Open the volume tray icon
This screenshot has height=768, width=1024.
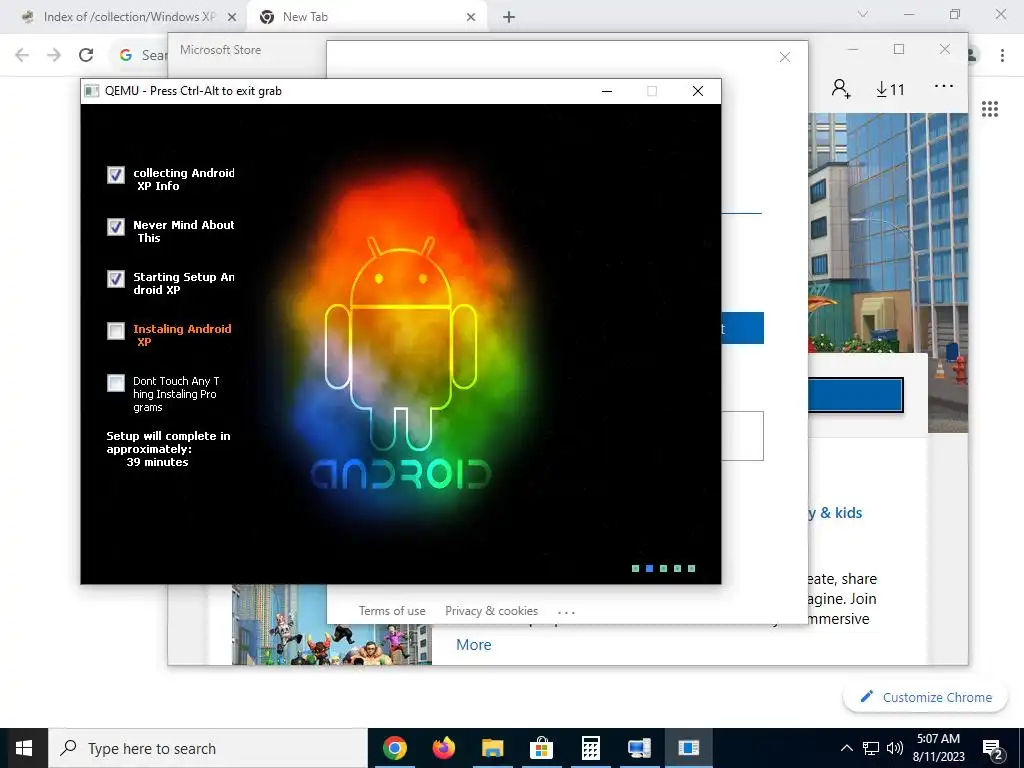(x=895, y=748)
